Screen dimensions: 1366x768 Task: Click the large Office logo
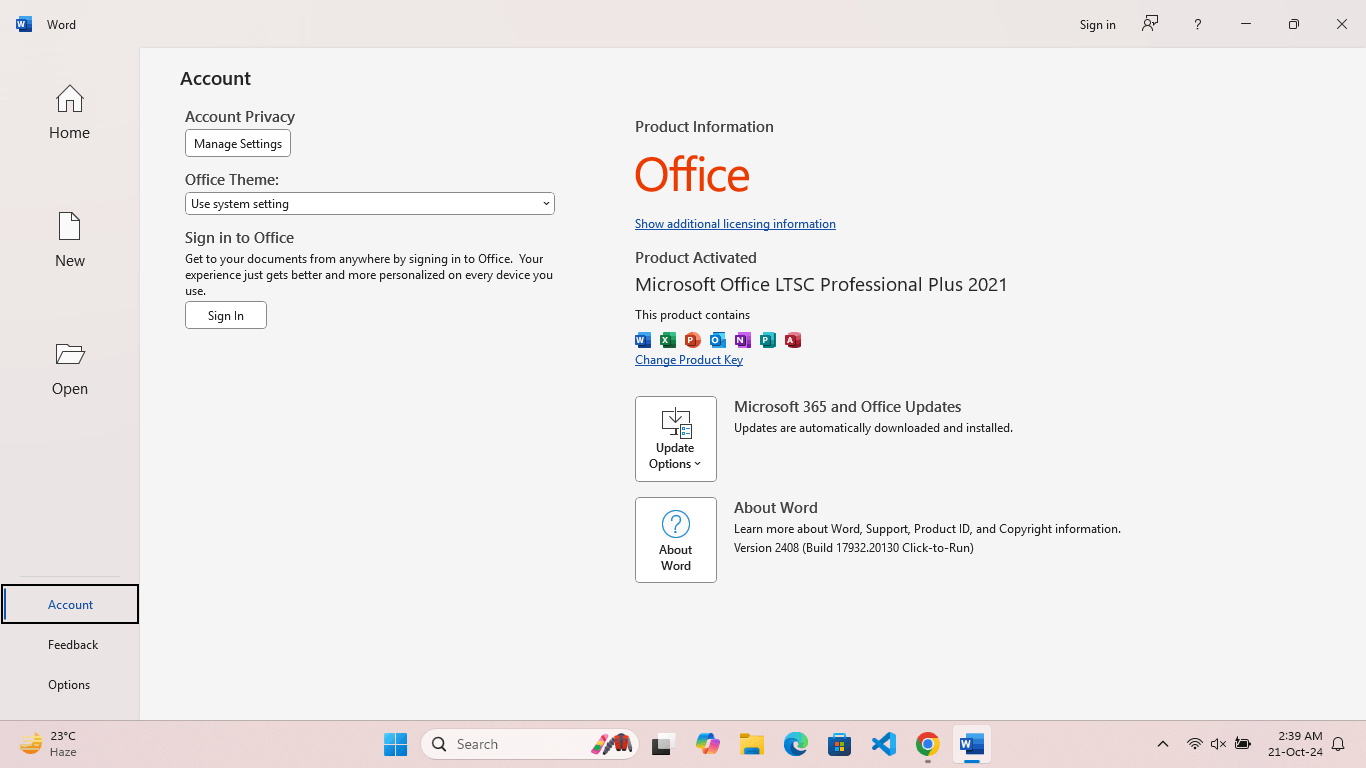(692, 174)
